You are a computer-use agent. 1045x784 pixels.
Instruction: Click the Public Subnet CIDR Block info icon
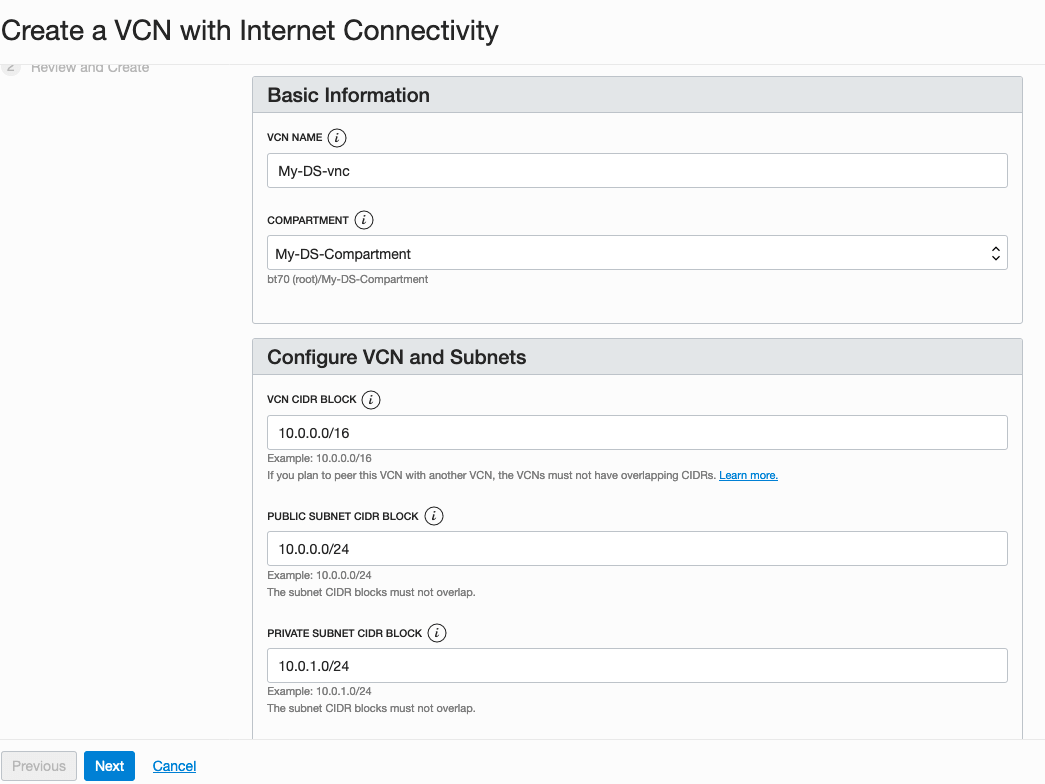click(434, 516)
